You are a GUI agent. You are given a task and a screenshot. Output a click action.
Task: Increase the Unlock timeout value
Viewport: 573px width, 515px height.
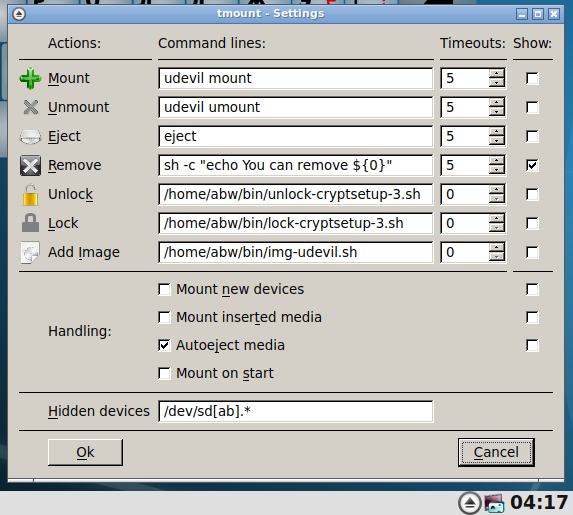tap(496, 190)
